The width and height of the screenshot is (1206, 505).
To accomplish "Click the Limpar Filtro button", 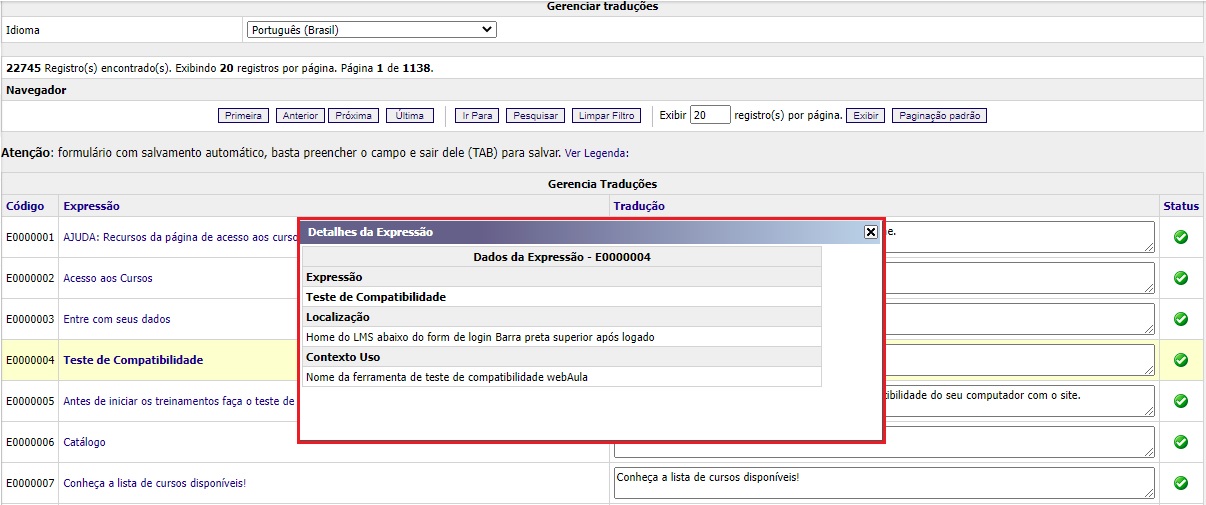I will 607,116.
